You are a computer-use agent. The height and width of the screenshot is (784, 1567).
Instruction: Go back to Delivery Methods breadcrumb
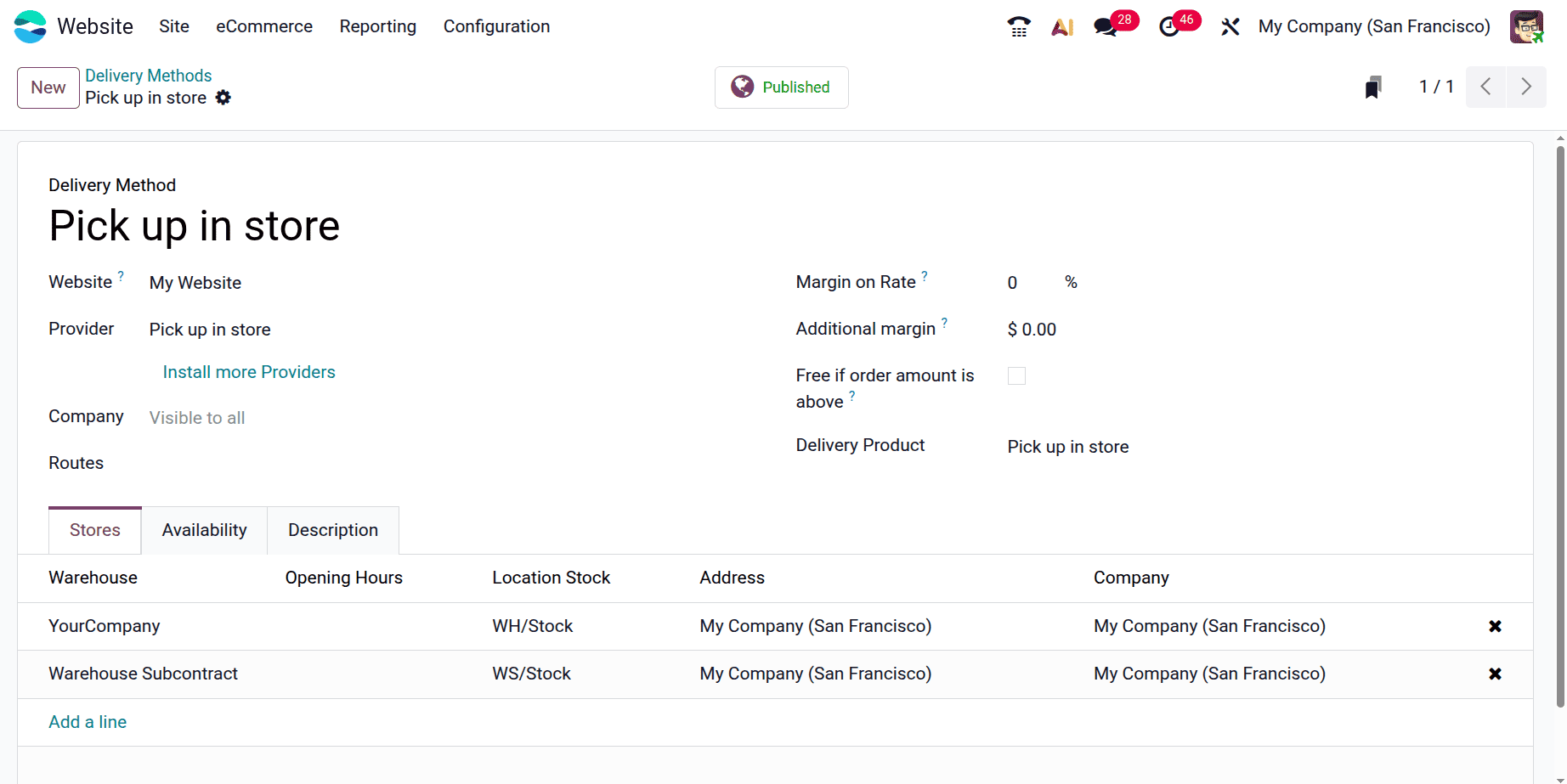(148, 76)
